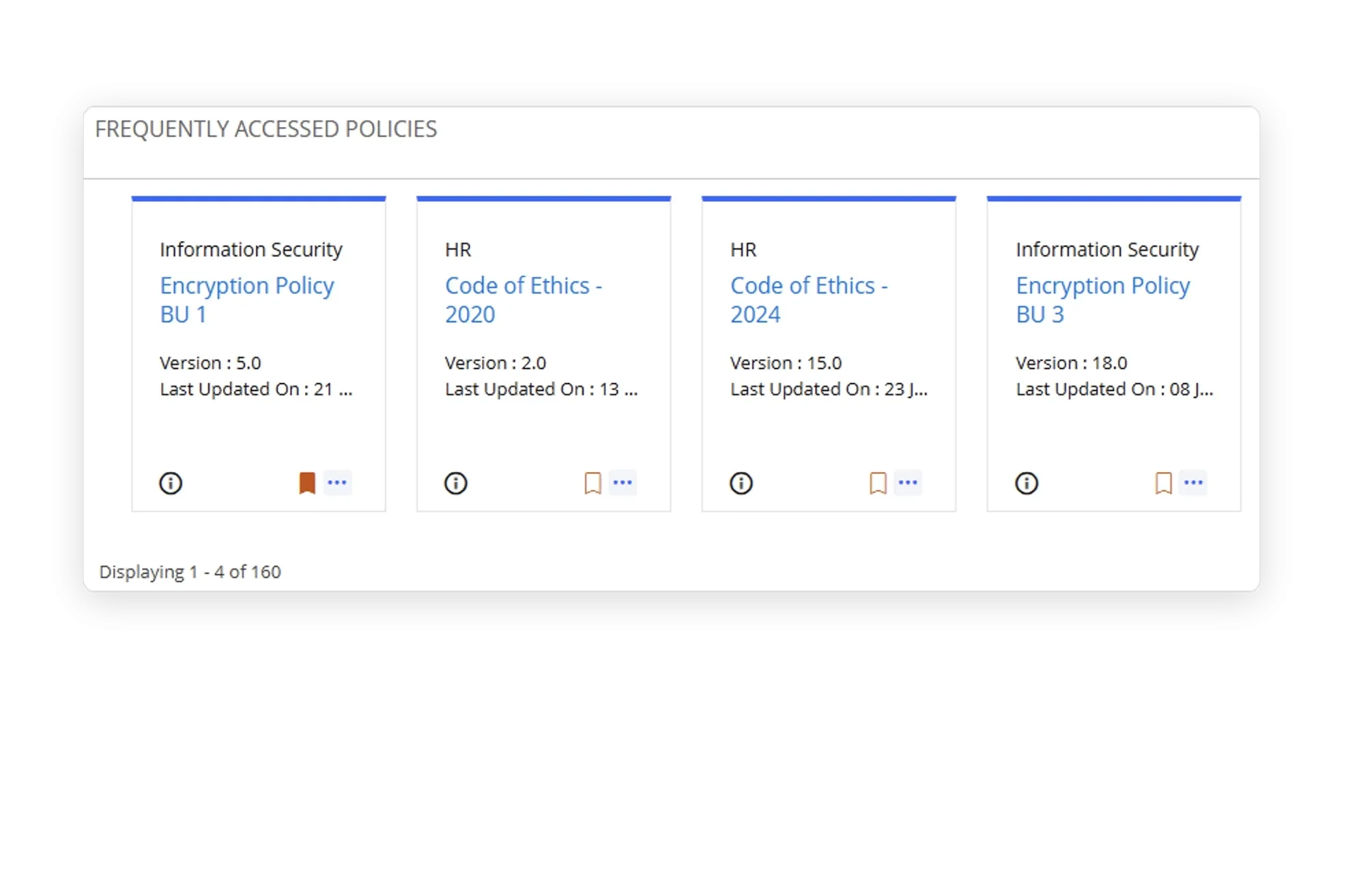Click the Displaying 1 - 4 of 160 text
The image size is (1348, 896).
190,572
